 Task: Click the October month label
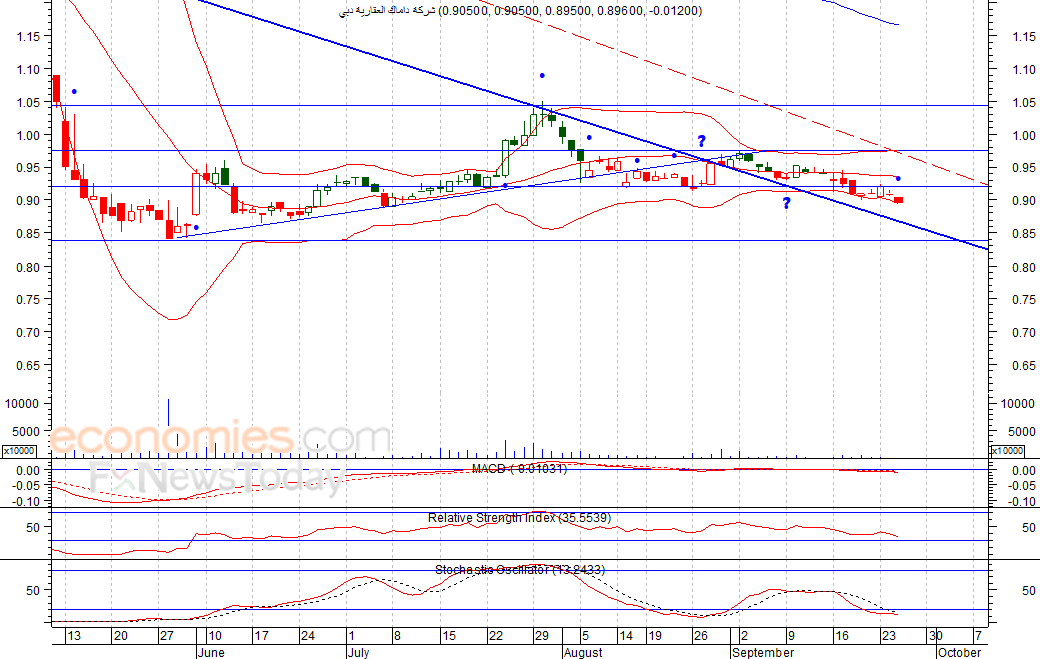pos(959,652)
